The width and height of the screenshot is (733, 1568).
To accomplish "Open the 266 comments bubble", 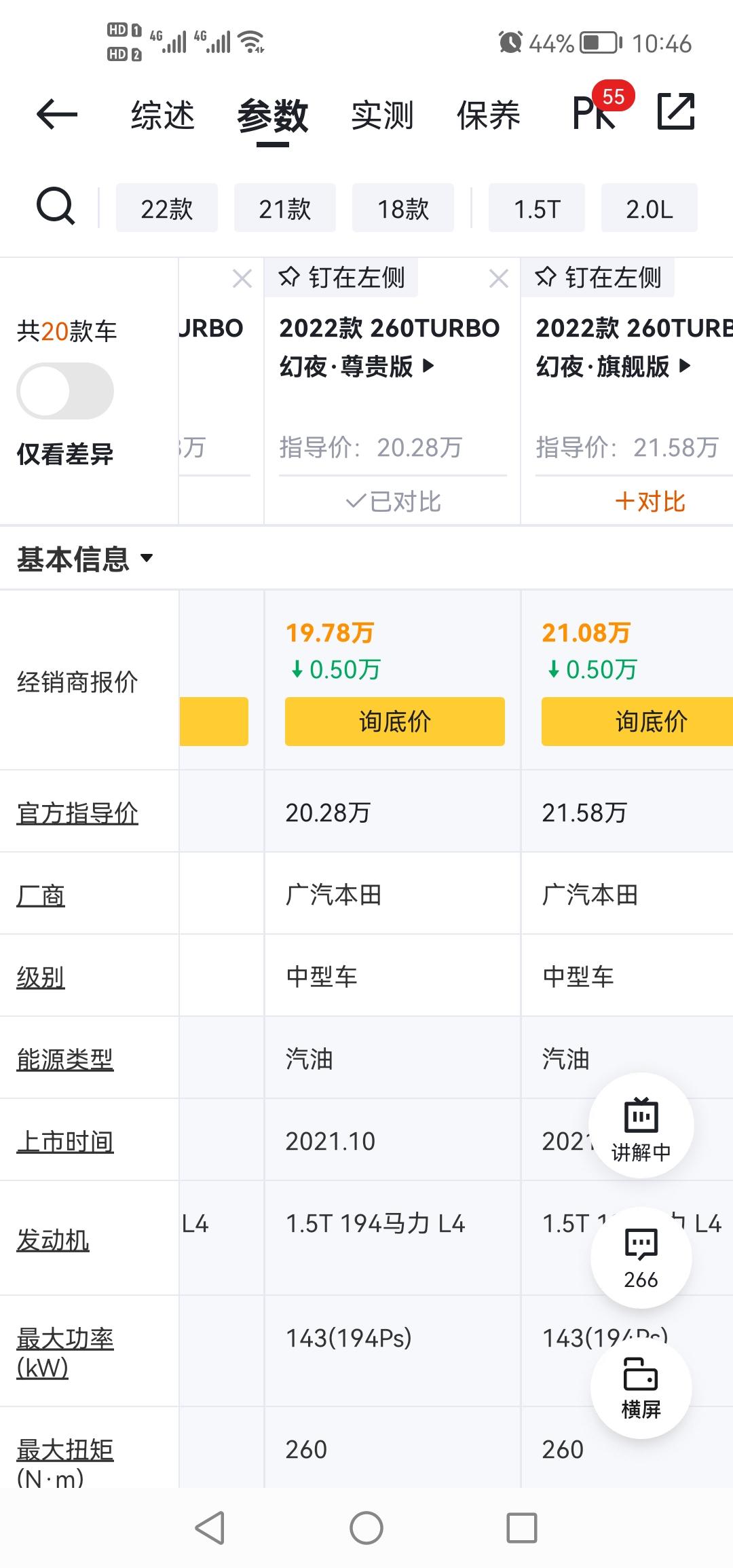I will click(x=641, y=1258).
